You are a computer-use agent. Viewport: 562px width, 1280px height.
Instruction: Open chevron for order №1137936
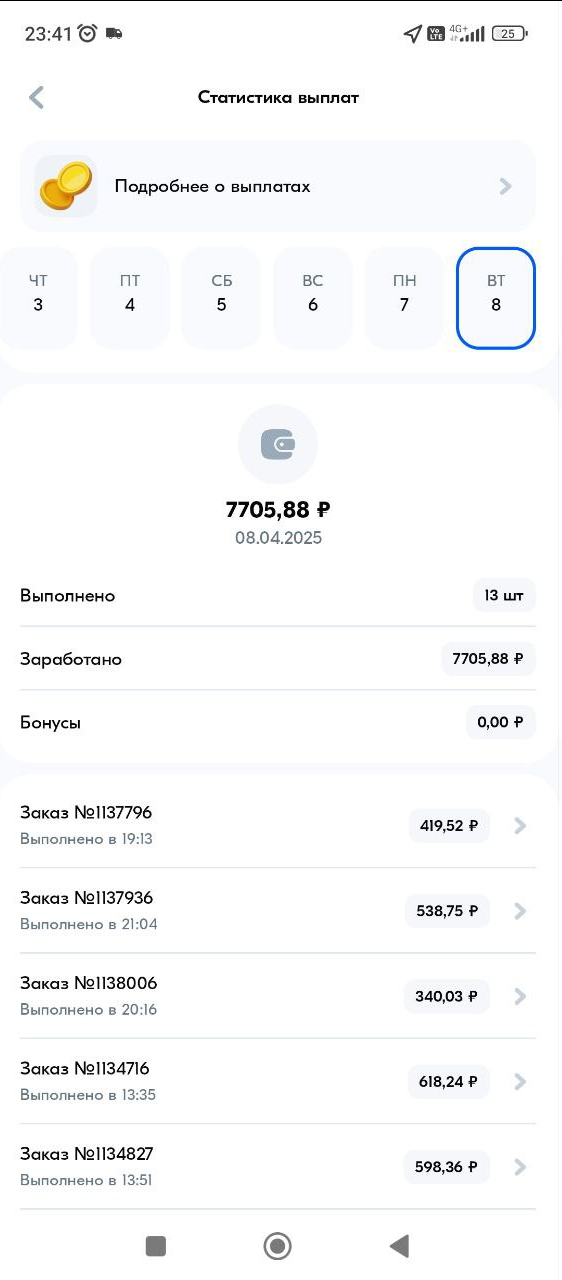[x=519, y=911]
